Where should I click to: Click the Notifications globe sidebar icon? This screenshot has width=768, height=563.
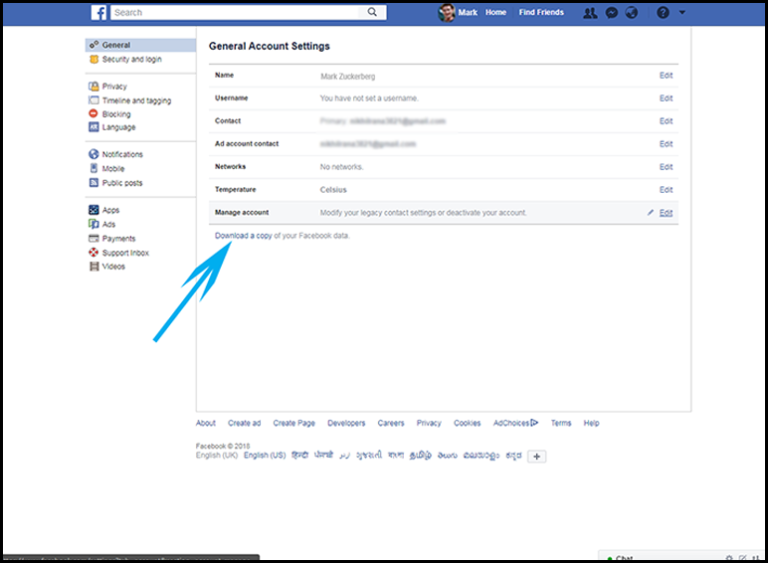click(x=94, y=154)
